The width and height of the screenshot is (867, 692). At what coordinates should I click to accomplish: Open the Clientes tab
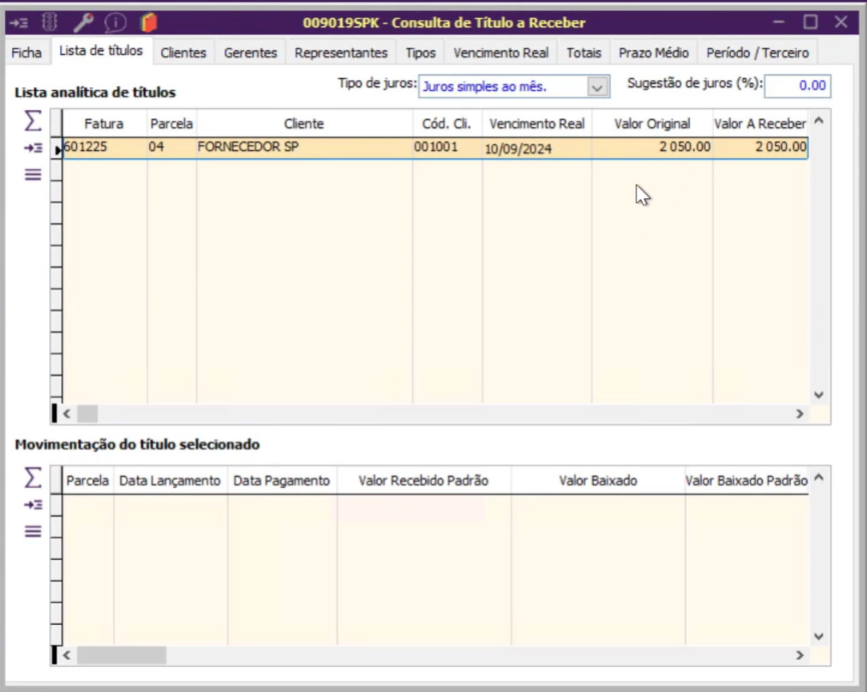pos(183,53)
